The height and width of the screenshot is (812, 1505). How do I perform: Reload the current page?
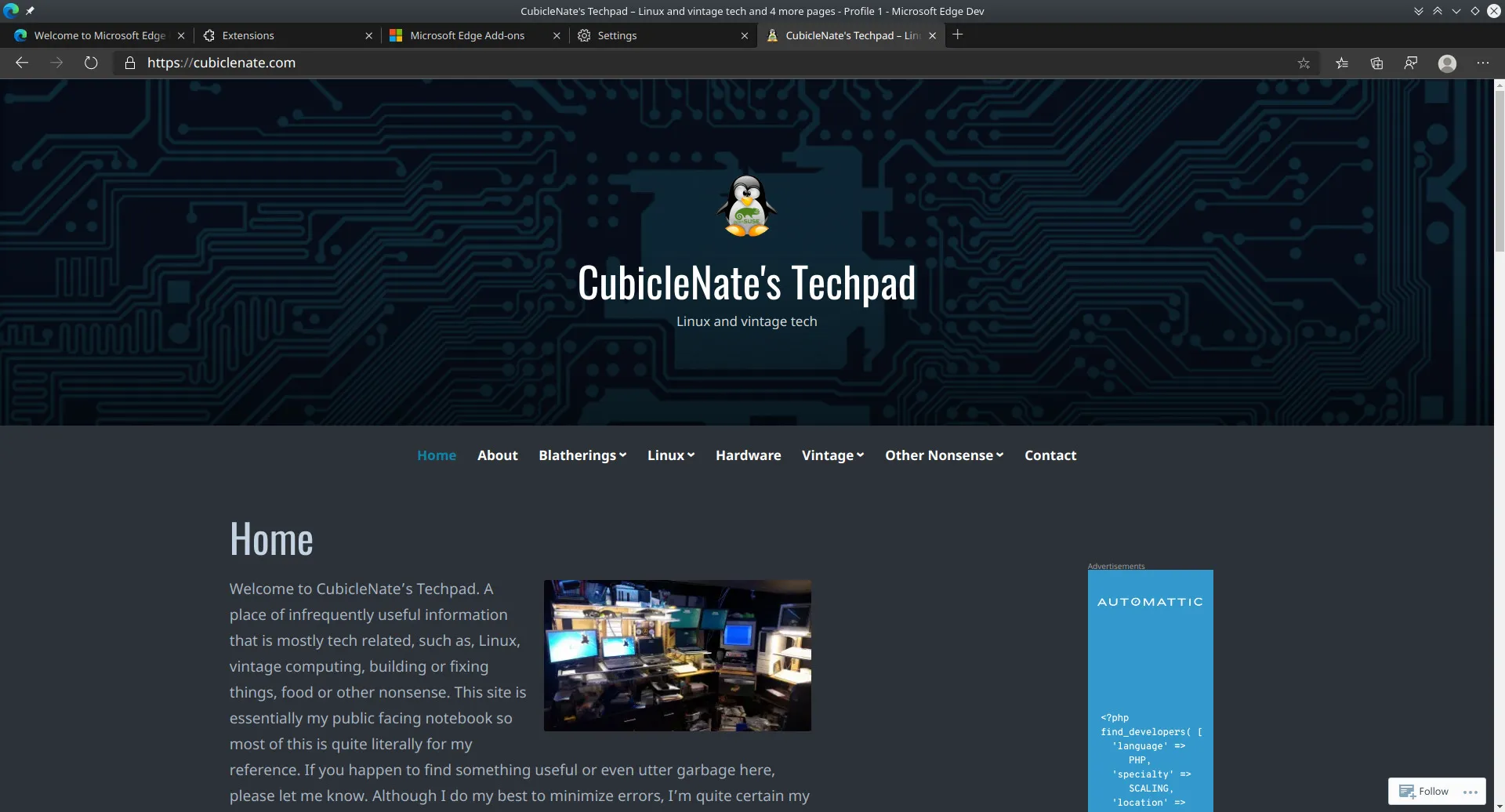pyautogui.click(x=91, y=63)
